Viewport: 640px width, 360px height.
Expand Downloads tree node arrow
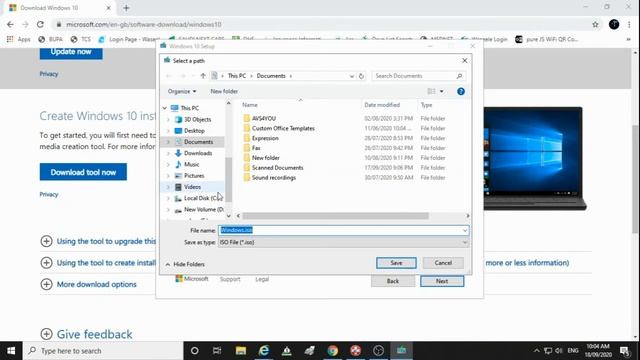click(168, 153)
